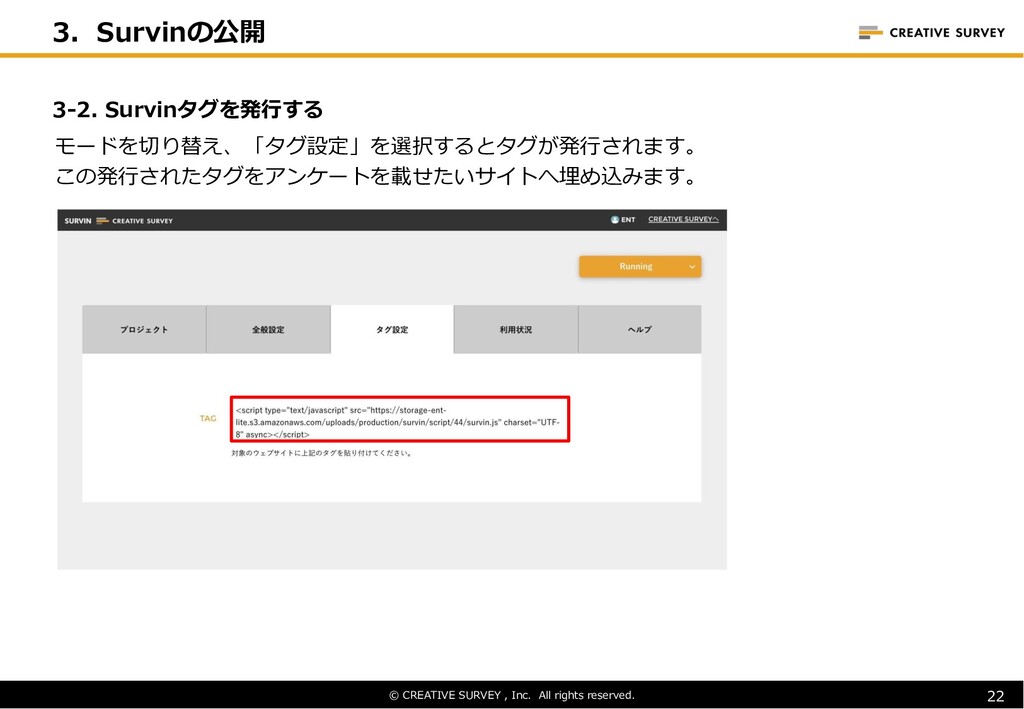Click the Creative Survey logo icon top right
Screen dimensions: 1024x709
[x=871, y=32]
